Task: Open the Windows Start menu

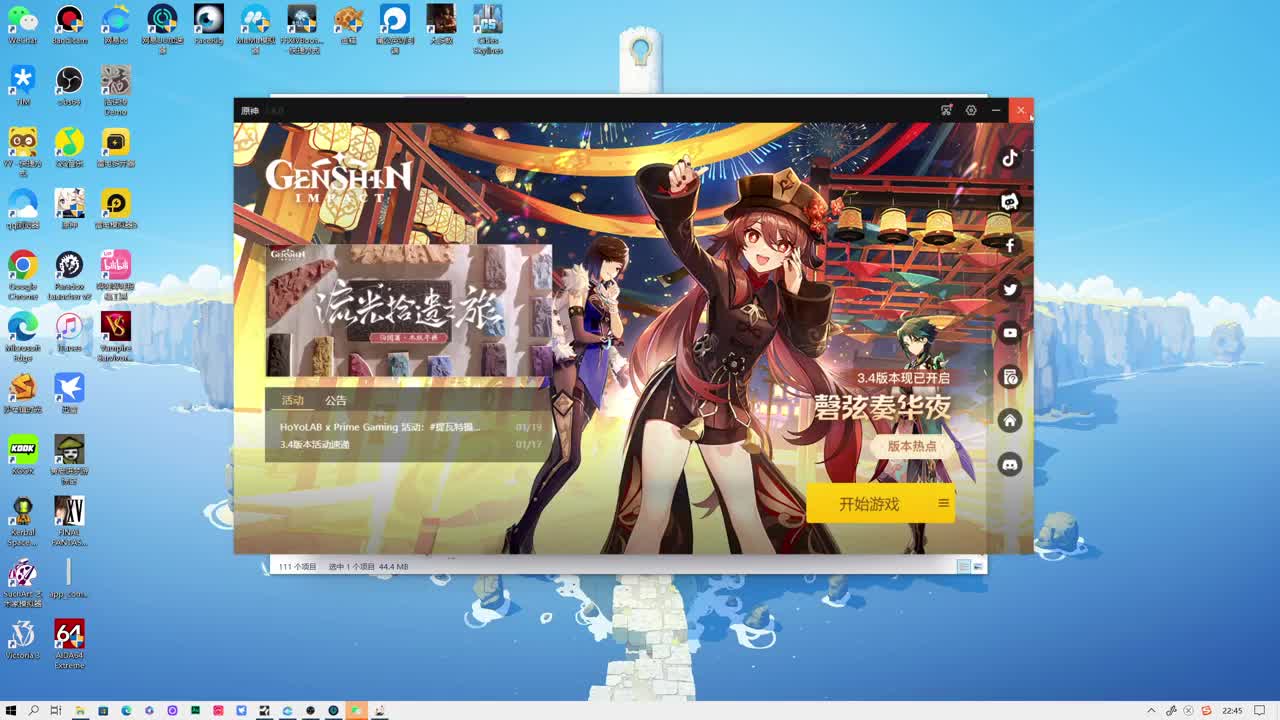Action: point(11,711)
